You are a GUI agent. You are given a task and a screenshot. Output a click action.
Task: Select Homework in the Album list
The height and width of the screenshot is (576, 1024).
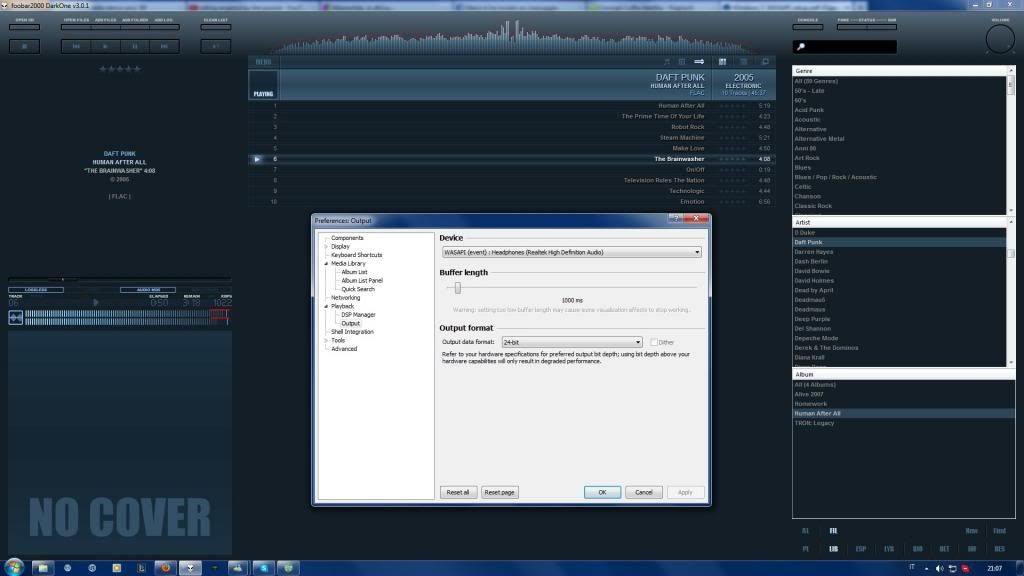[x=808, y=404]
